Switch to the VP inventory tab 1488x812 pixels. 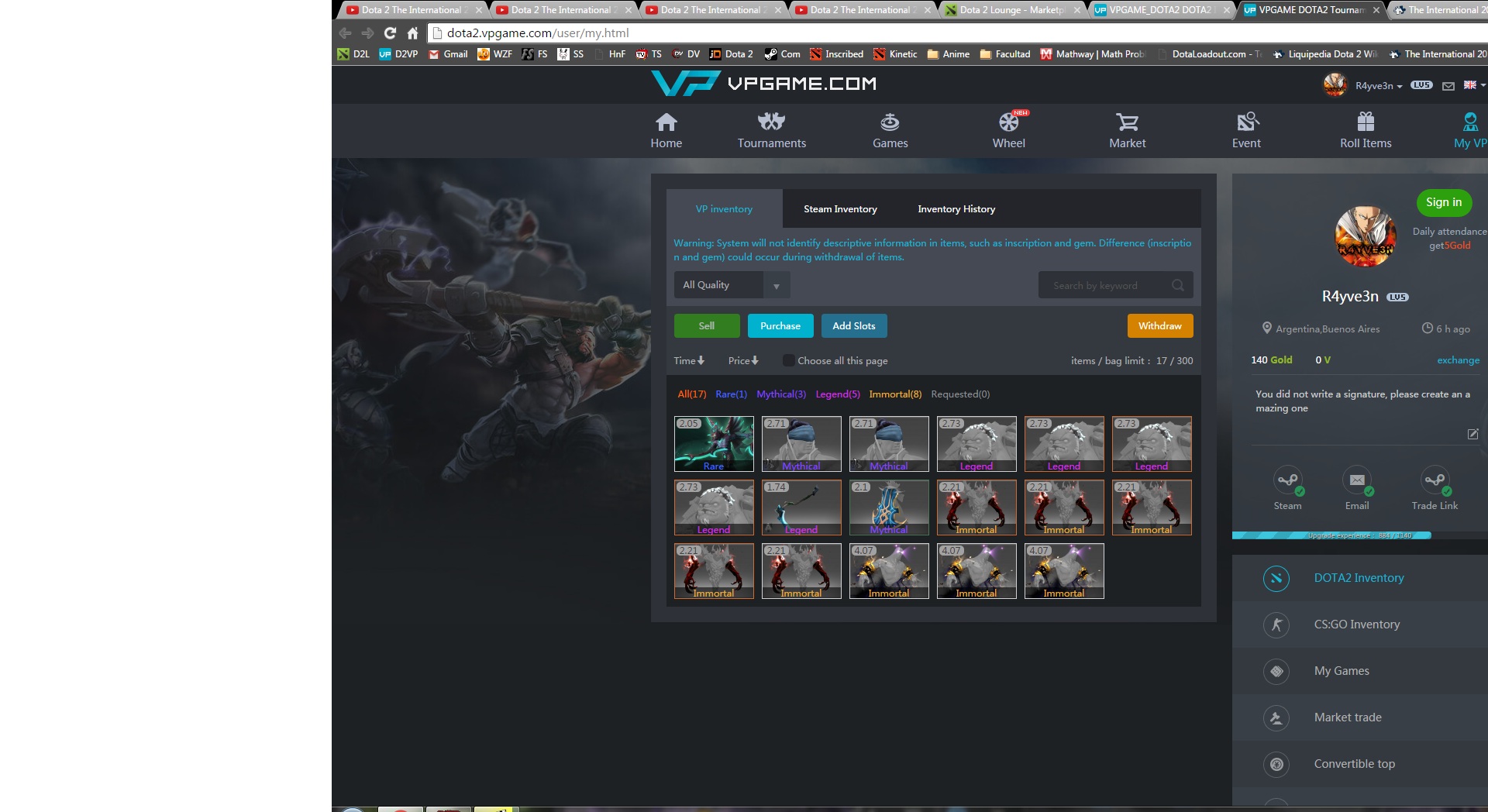(724, 209)
